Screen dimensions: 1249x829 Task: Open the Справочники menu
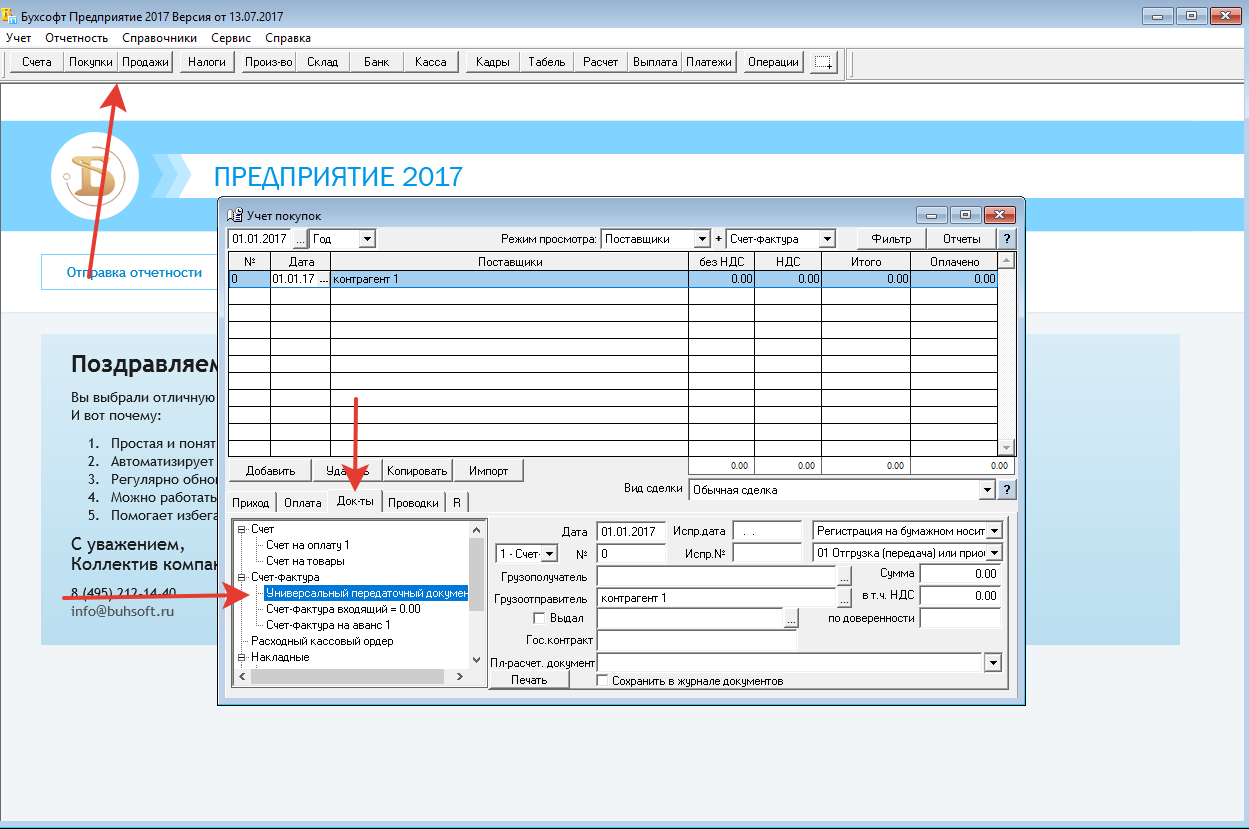click(160, 38)
